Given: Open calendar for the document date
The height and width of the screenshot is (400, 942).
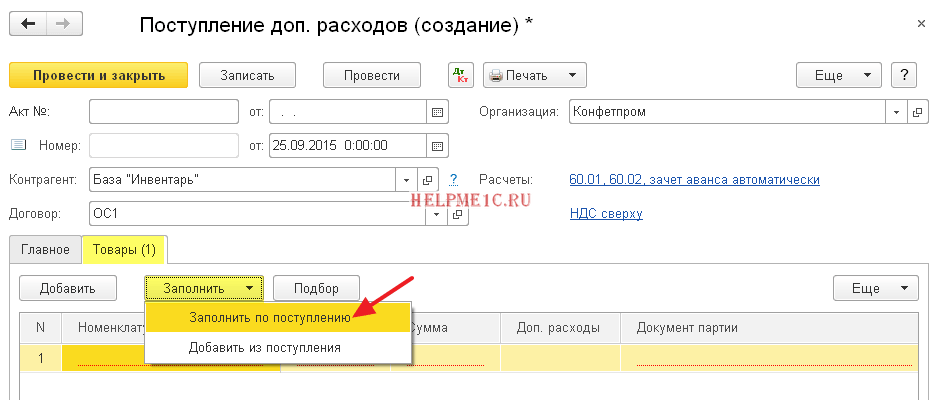Looking at the screenshot, I should point(437,145).
